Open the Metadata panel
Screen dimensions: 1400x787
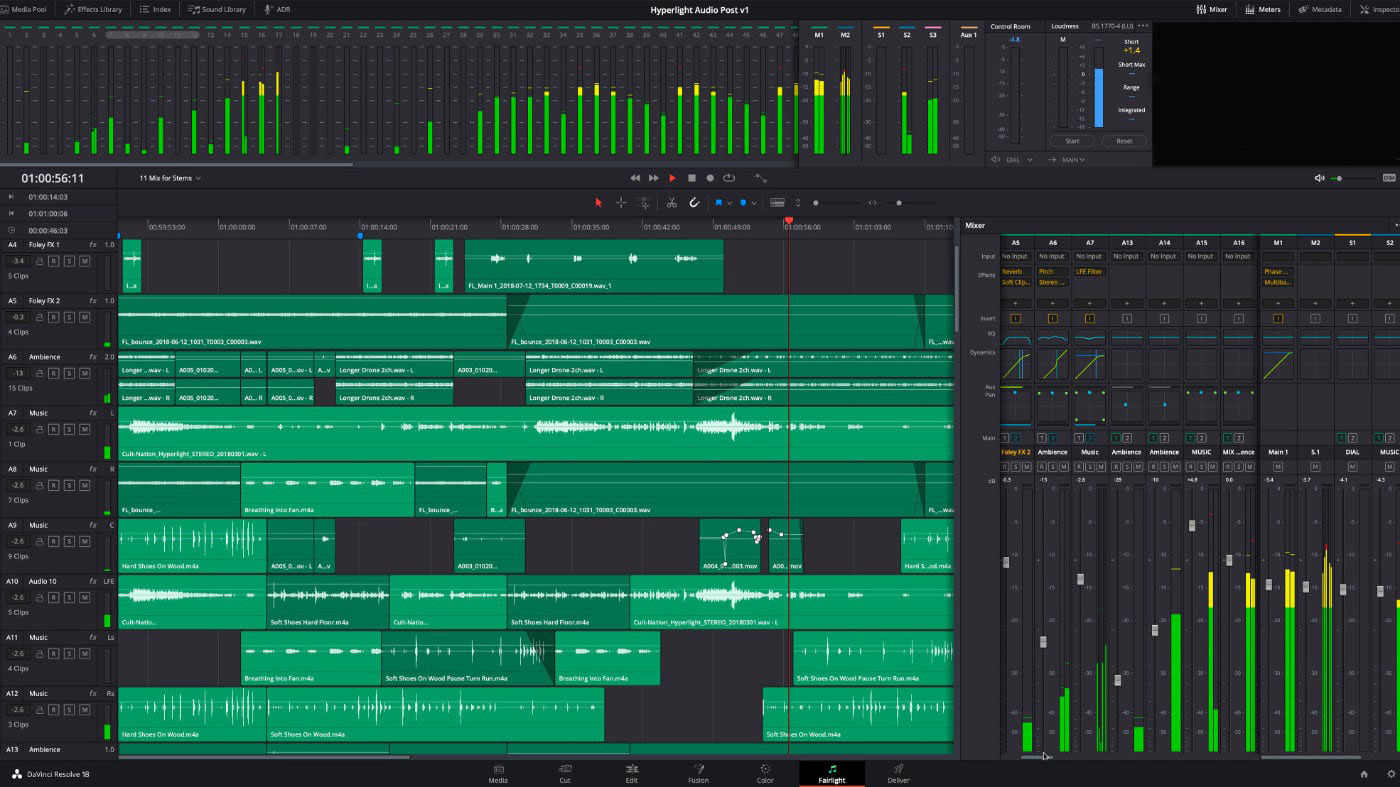click(x=1320, y=9)
